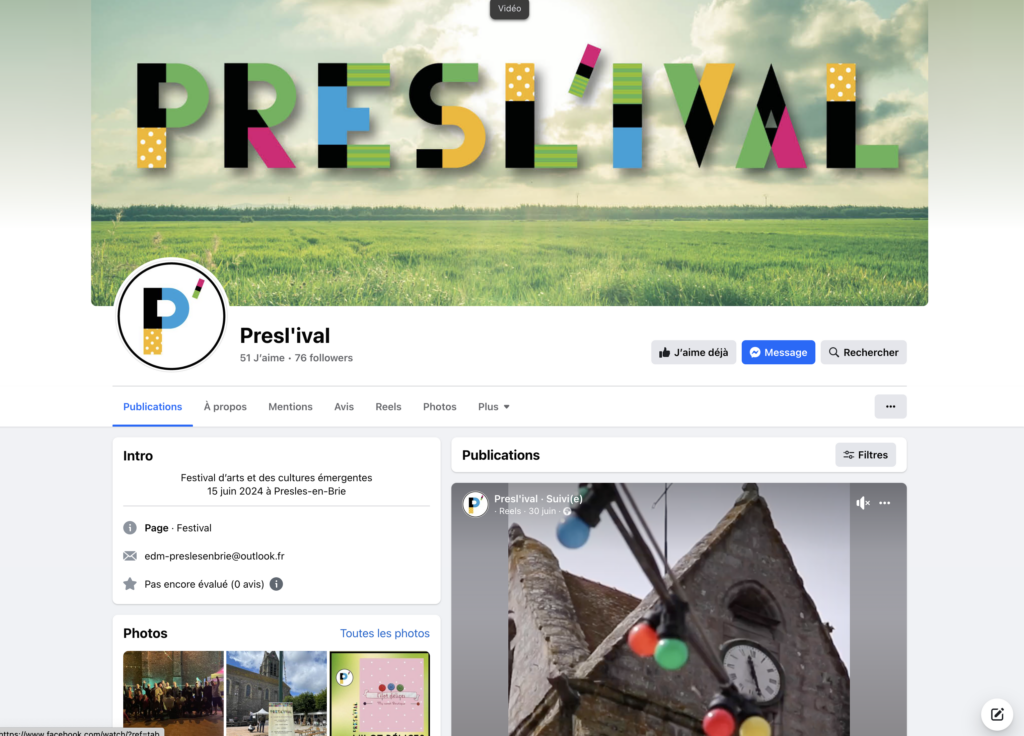Click the Rechercher search button
The width and height of the screenshot is (1024, 736).
863,352
